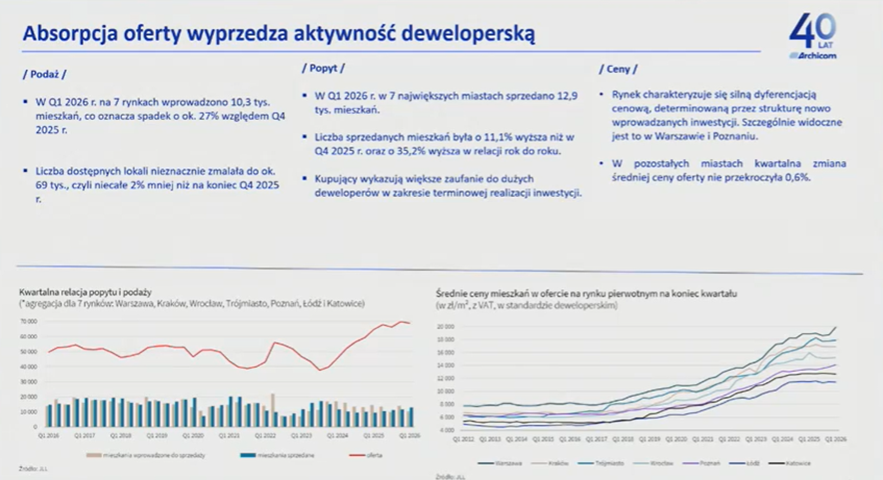The height and width of the screenshot is (480, 883).
Task: Click the '/ Popyt /' section heading
Action: click(323, 68)
